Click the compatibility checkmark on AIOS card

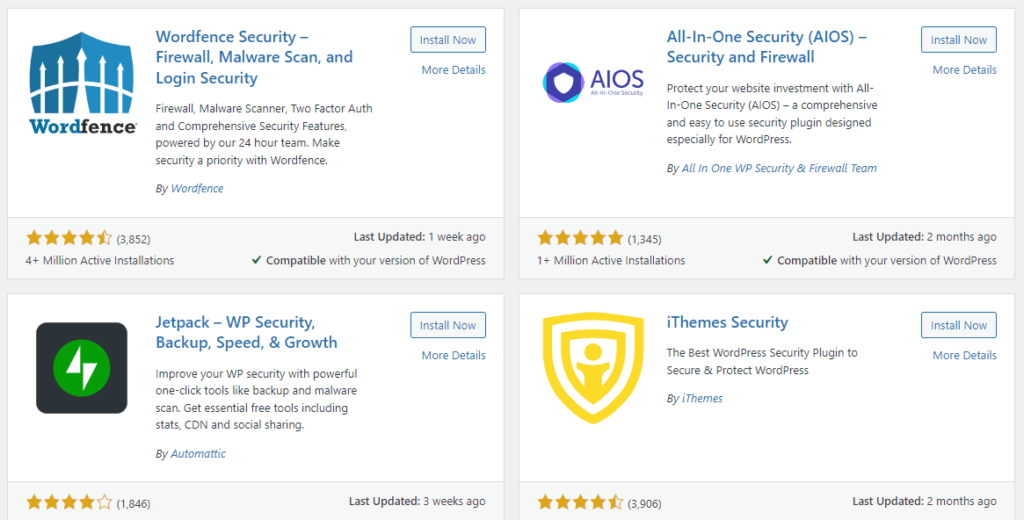(x=767, y=261)
